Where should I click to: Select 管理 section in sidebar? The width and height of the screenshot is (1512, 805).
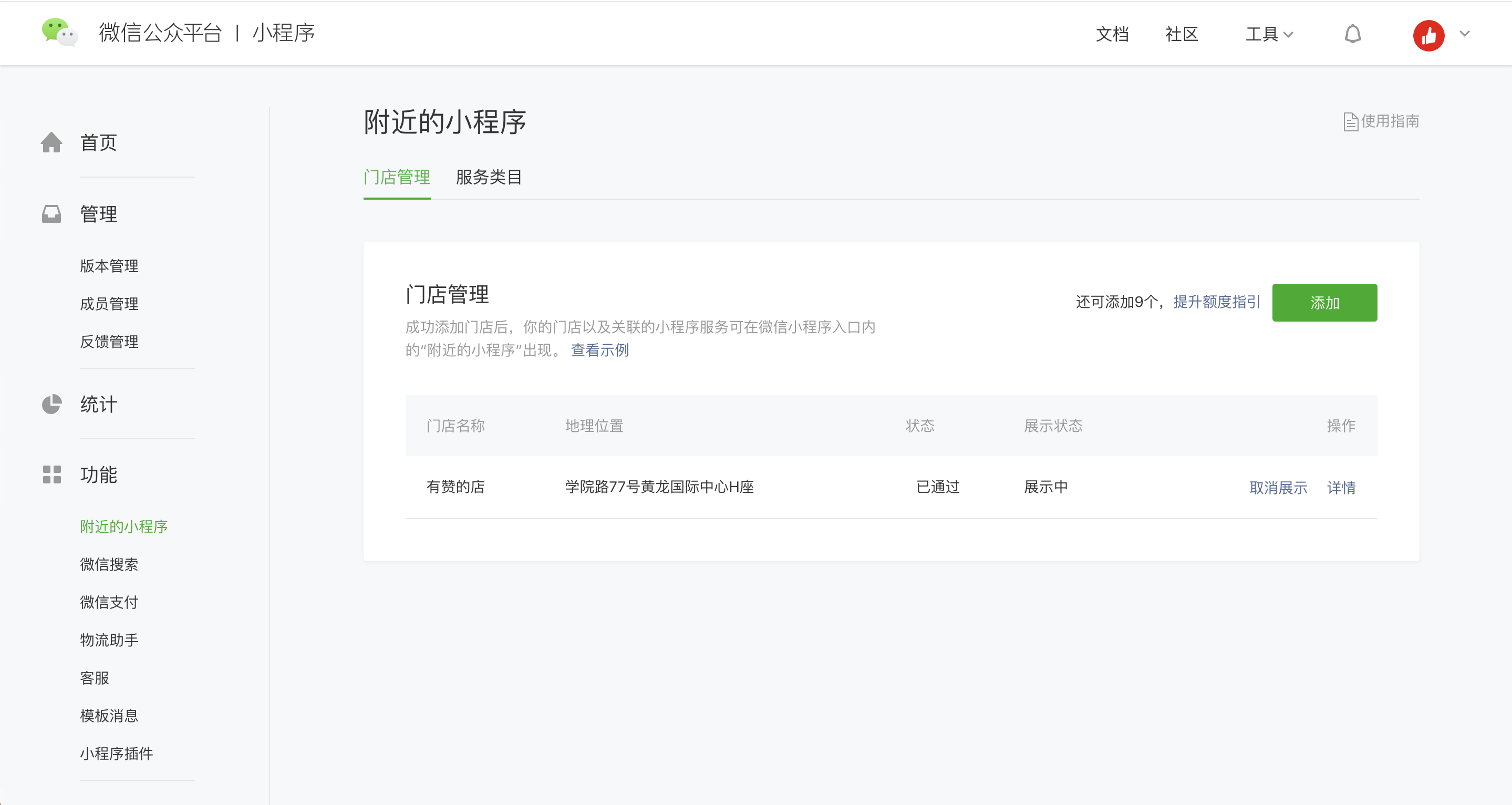tap(99, 214)
